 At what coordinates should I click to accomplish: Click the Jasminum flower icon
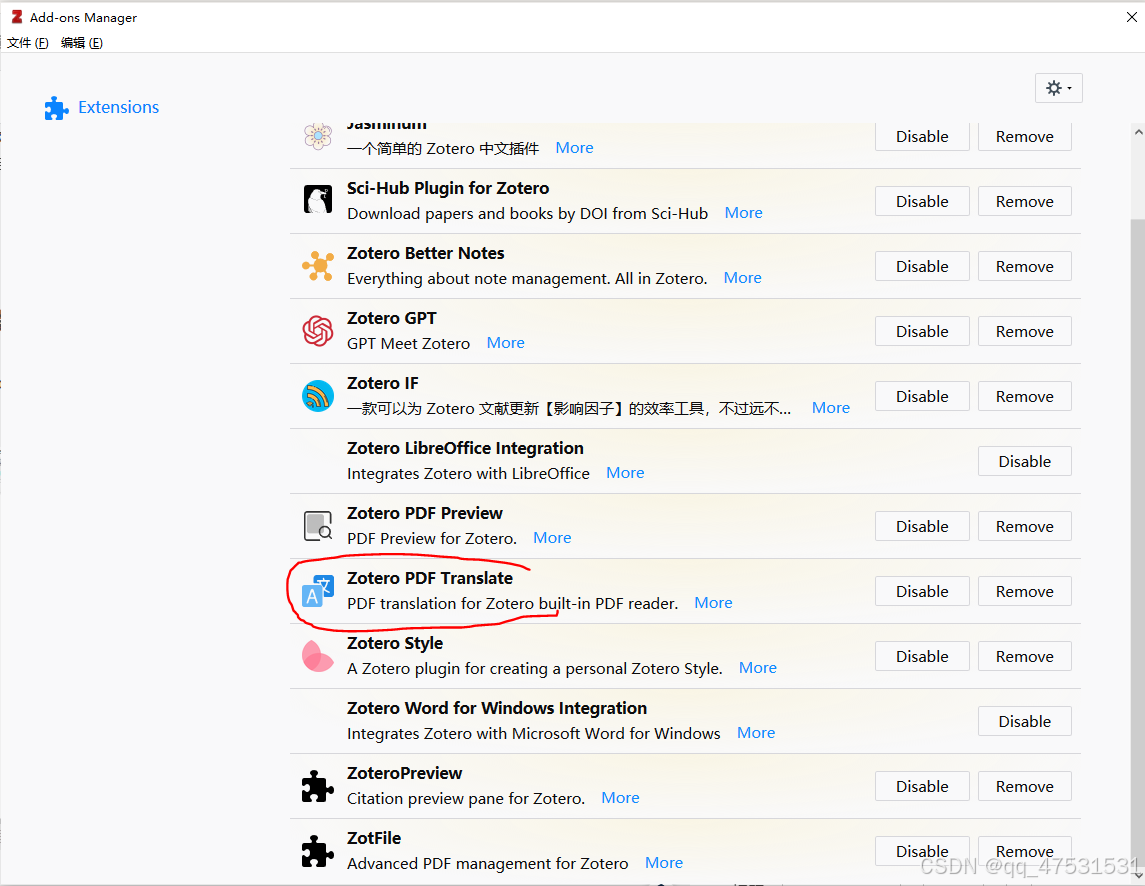pyautogui.click(x=318, y=136)
